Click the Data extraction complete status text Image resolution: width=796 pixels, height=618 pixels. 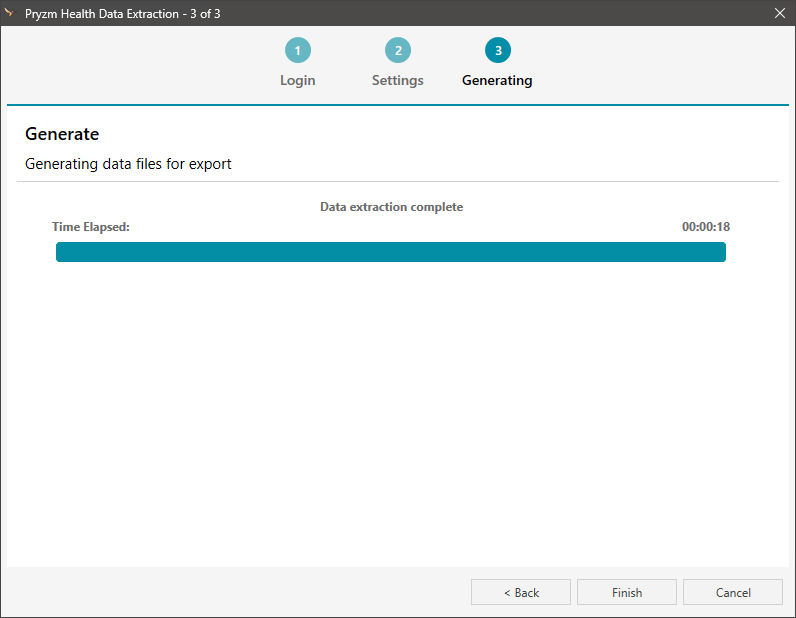pos(391,207)
